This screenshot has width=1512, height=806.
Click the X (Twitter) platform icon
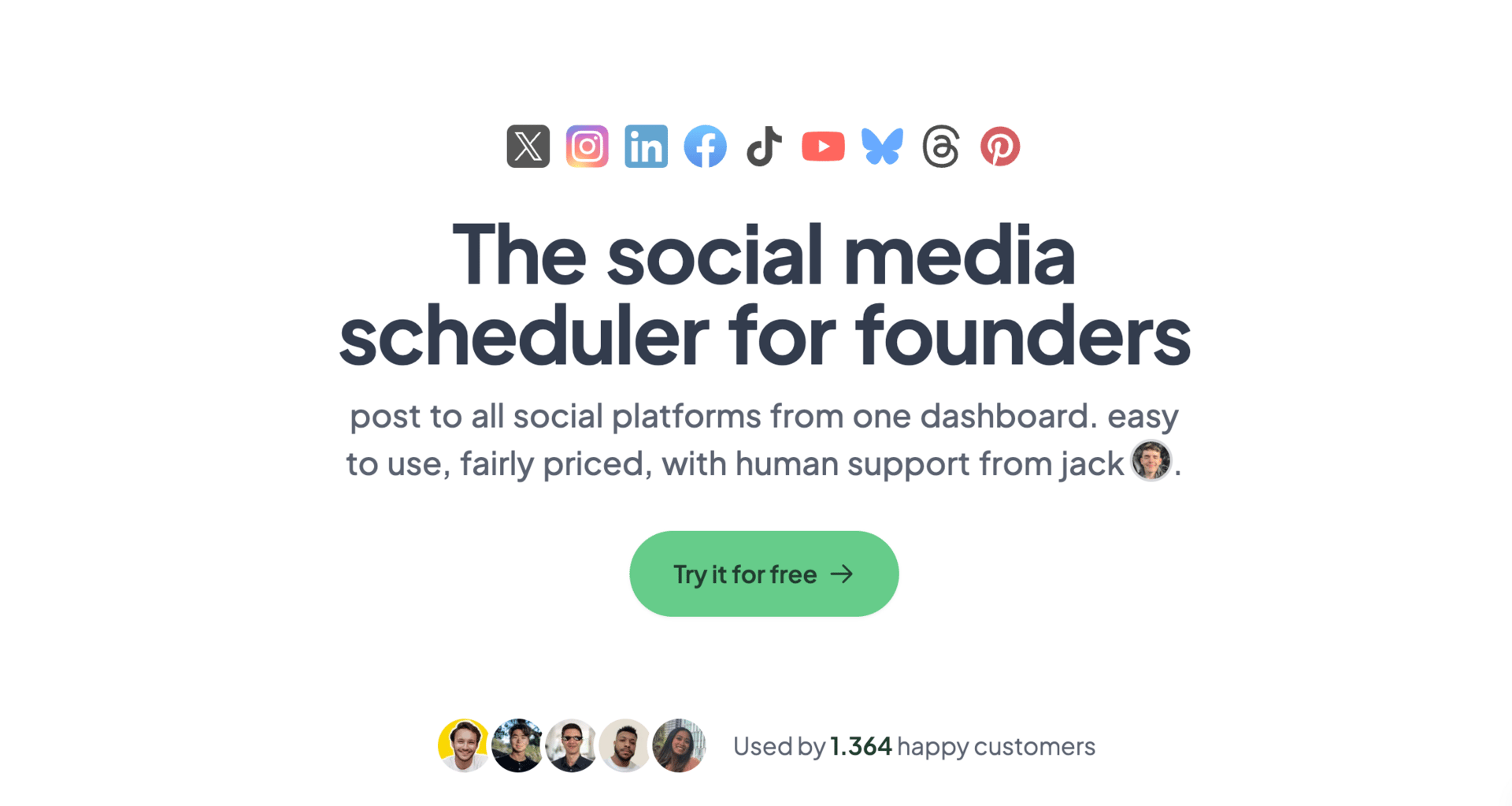pos(528,147)
